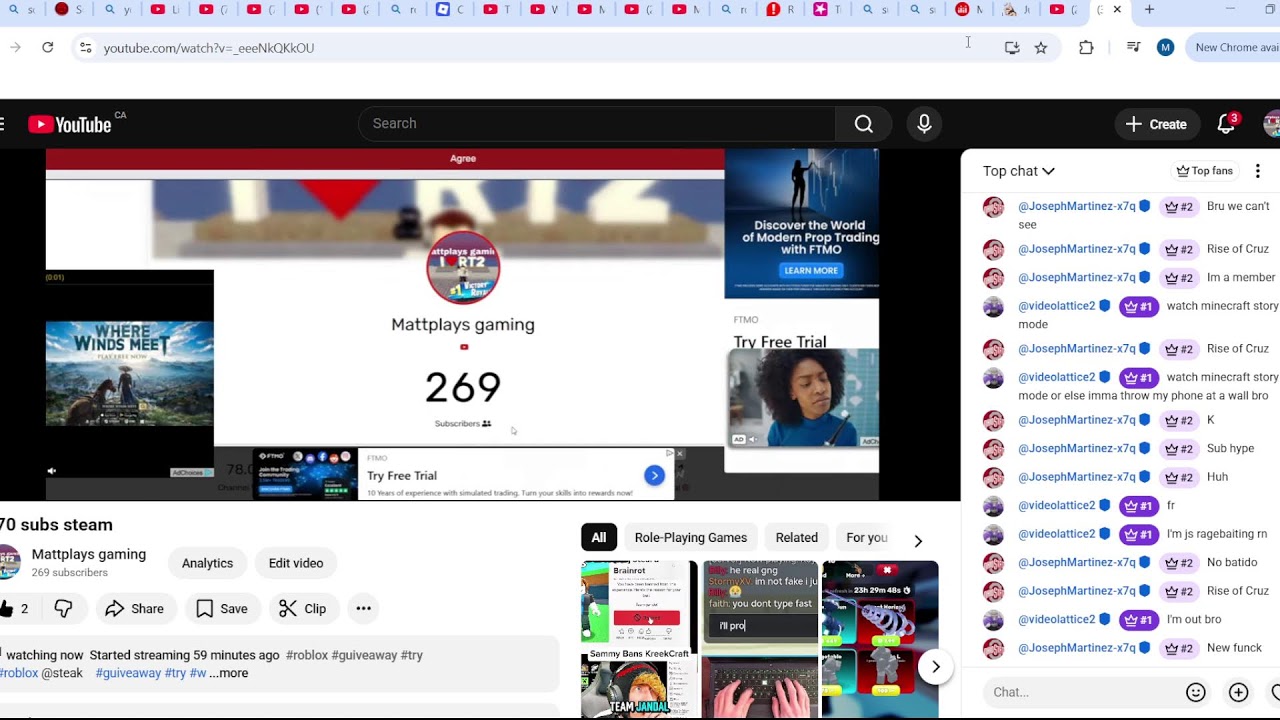Open Chrome profile avatar M

click(1165, 47)
